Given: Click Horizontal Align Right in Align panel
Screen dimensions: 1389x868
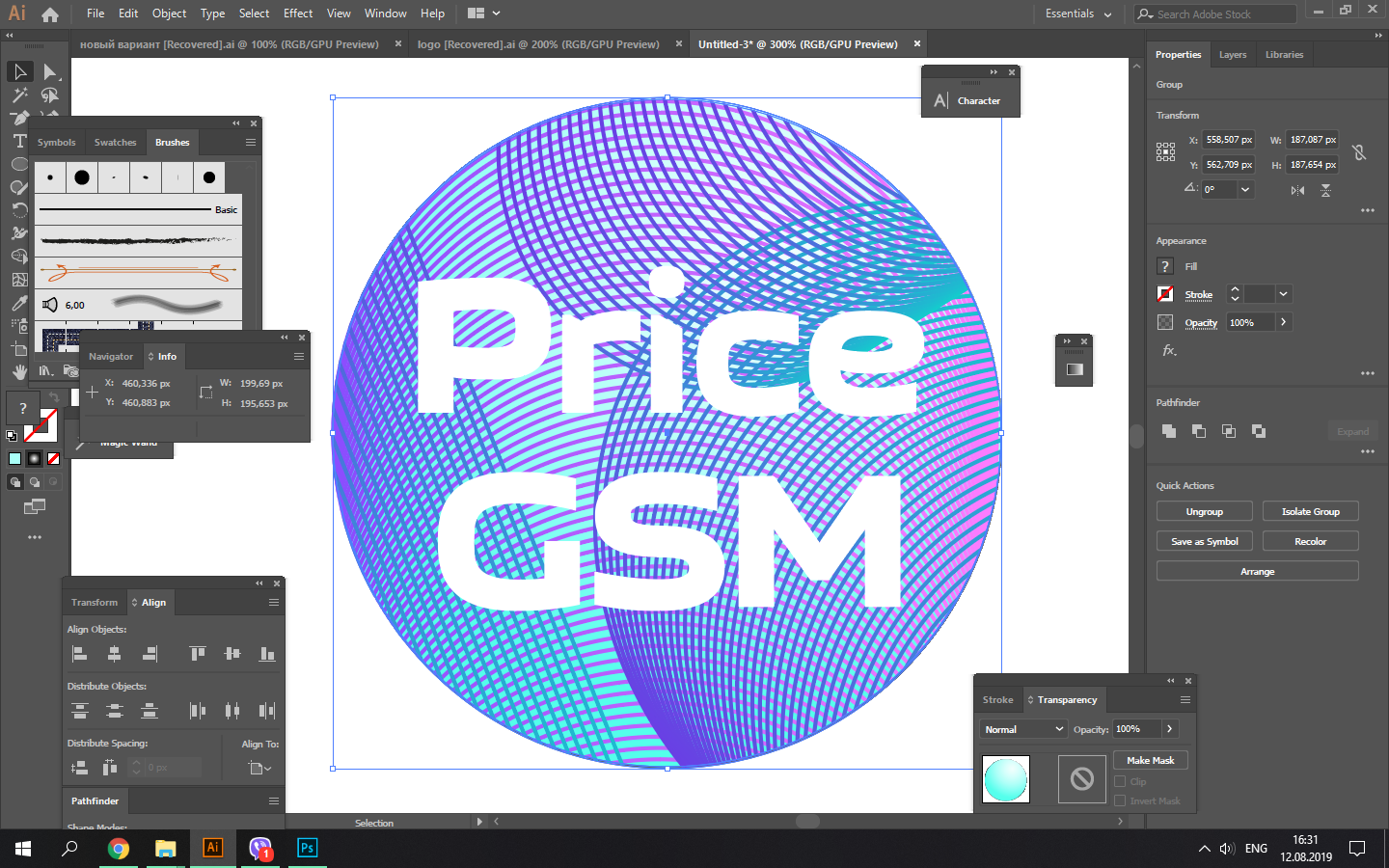Looking at the screenshot, I should (150, 654).
